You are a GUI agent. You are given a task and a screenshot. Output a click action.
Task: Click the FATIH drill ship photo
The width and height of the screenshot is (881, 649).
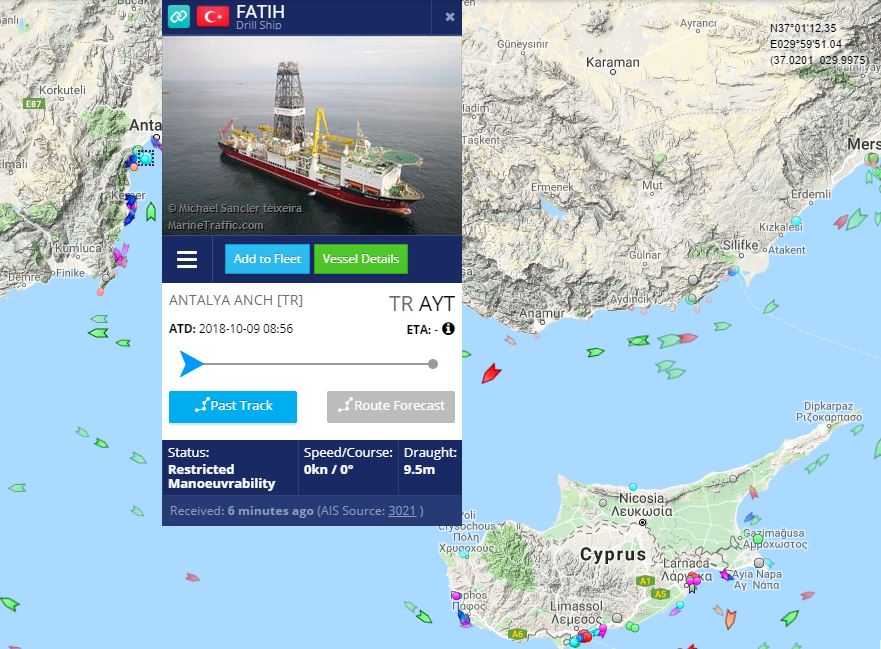[x=312, y=135]
